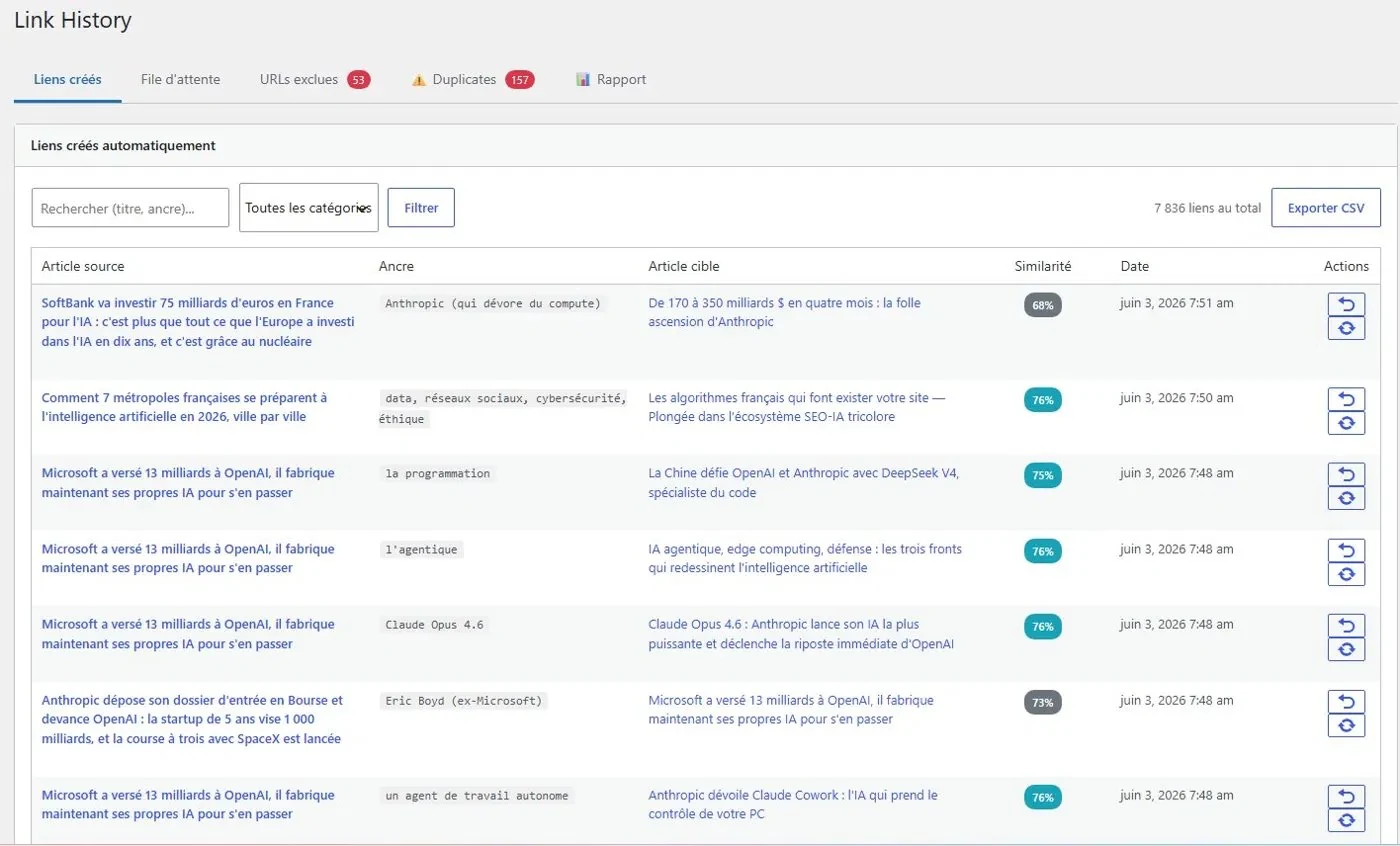The image size is (1400, 846).
Task: Open the "Toutes les catégories" dropdown
Action: (308, 208)
